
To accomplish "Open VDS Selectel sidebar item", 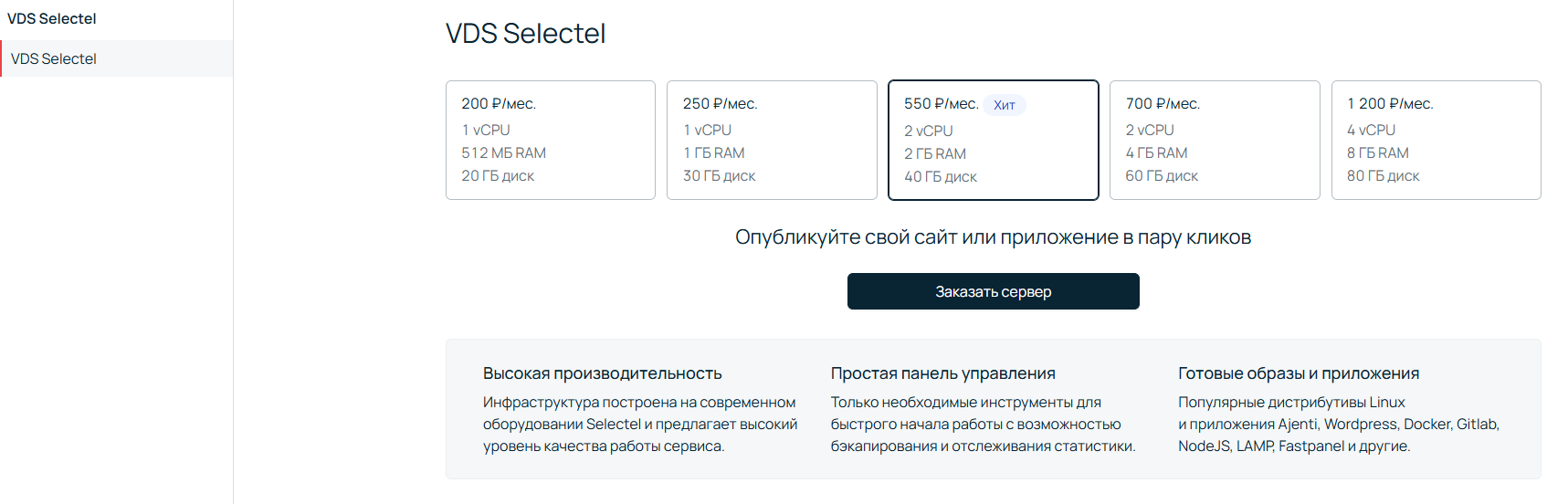I will coord(117,58).
